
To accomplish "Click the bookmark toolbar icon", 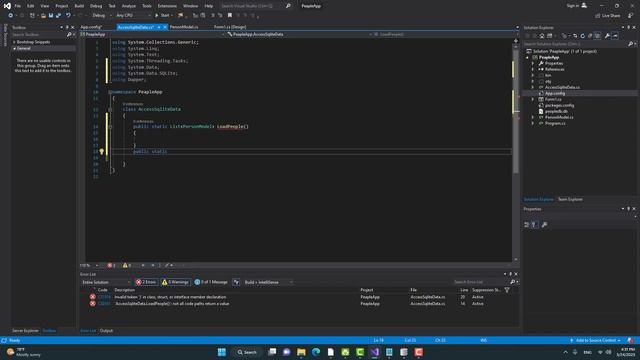I will coord(230,16).
